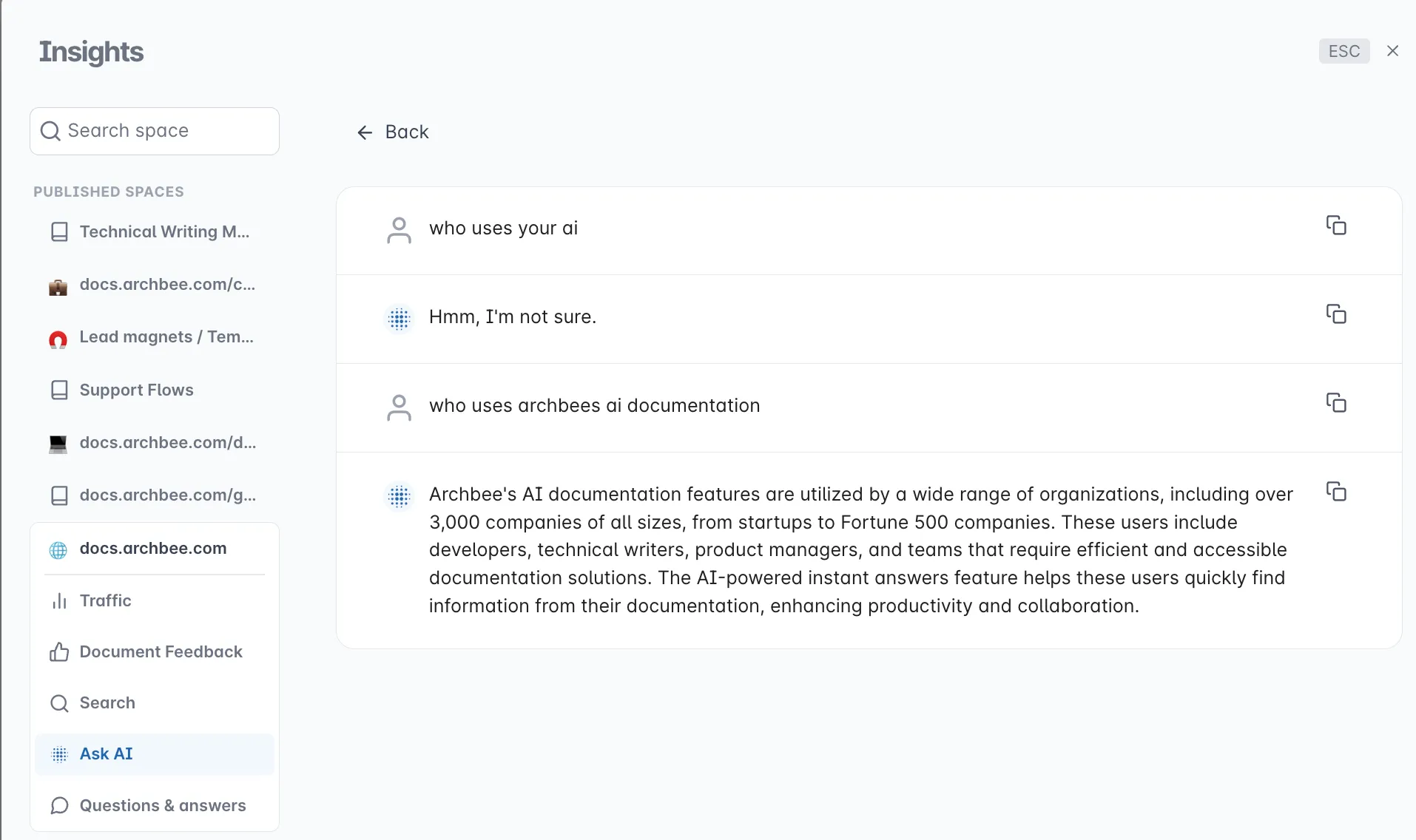1416x840 pixels.
Task: Click the book icon next to Support Flows
Action: 59,390
